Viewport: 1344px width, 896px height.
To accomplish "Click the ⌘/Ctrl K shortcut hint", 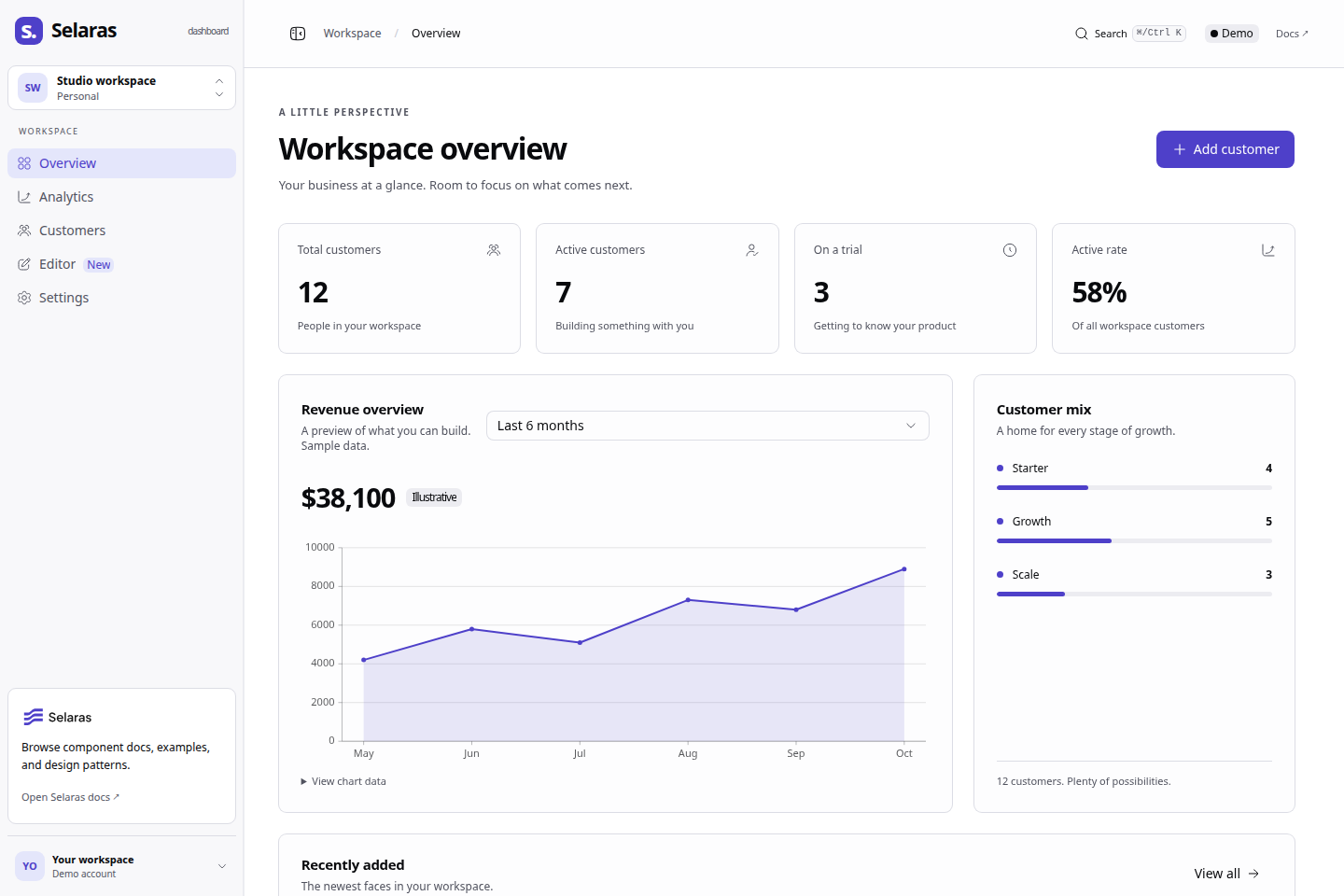I will point(1159,33).
